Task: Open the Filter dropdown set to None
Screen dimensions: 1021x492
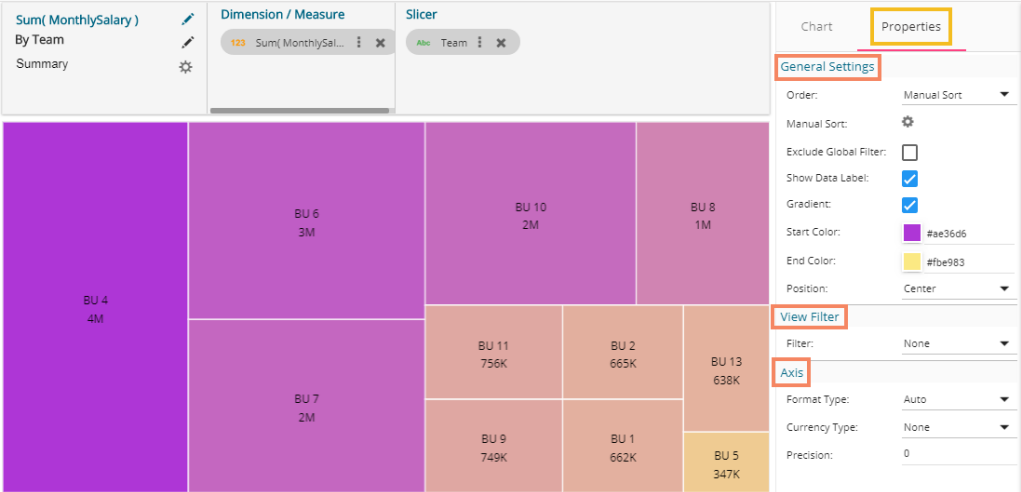Action: [x=956, y=343]
